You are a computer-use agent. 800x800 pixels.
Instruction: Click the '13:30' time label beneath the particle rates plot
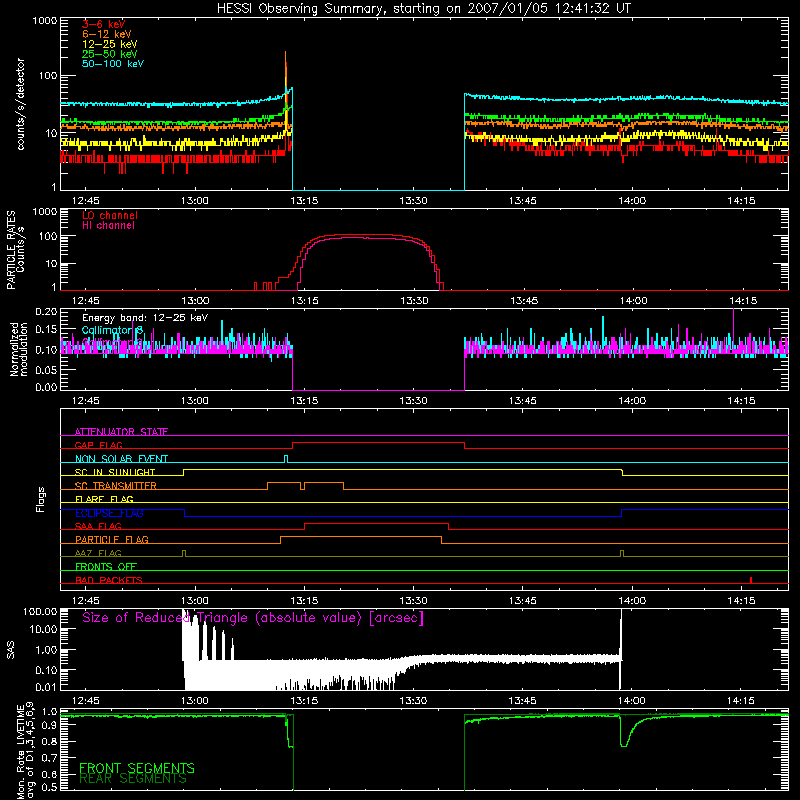click(x=414, y=301)
